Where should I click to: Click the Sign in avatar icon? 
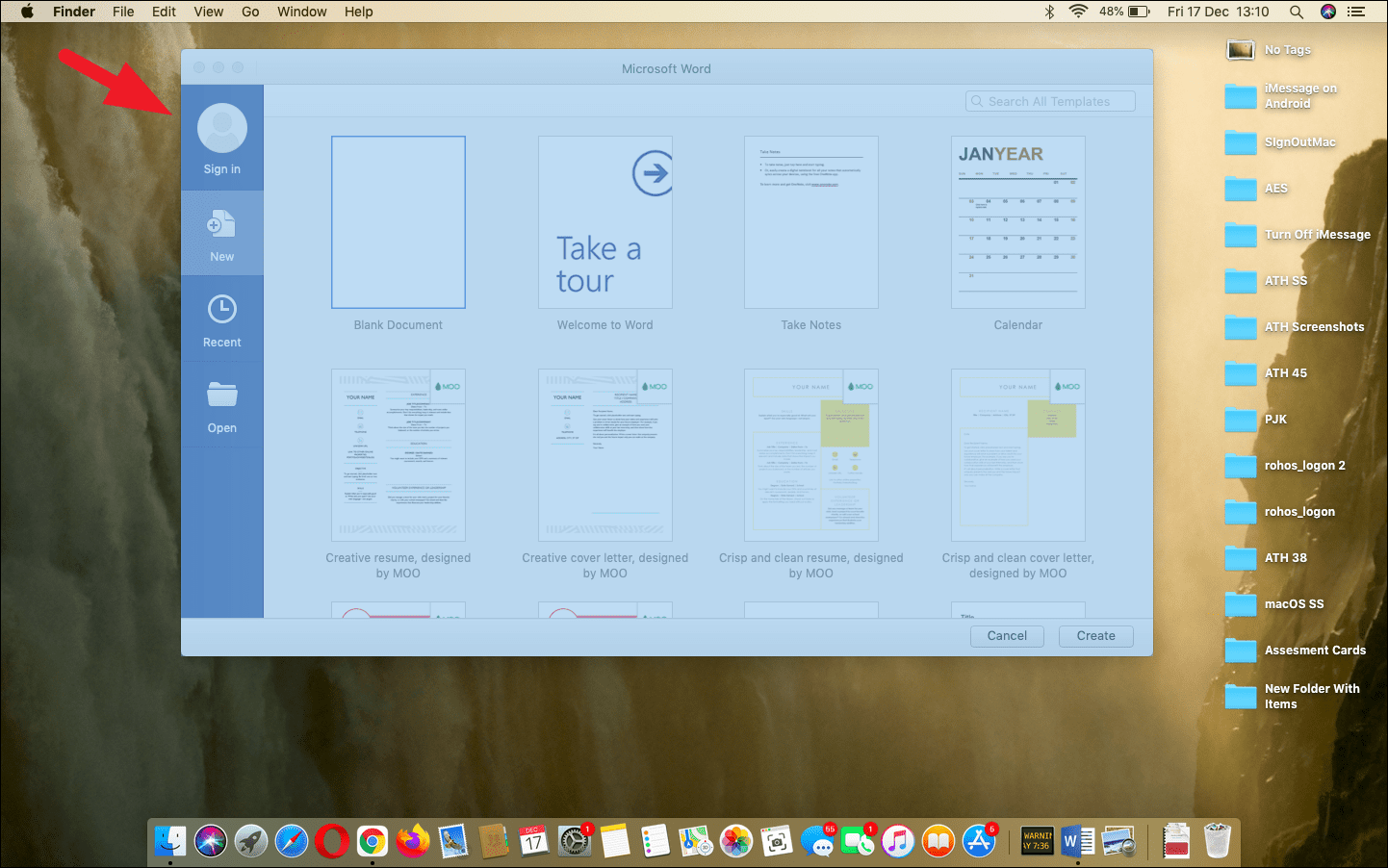222,128
